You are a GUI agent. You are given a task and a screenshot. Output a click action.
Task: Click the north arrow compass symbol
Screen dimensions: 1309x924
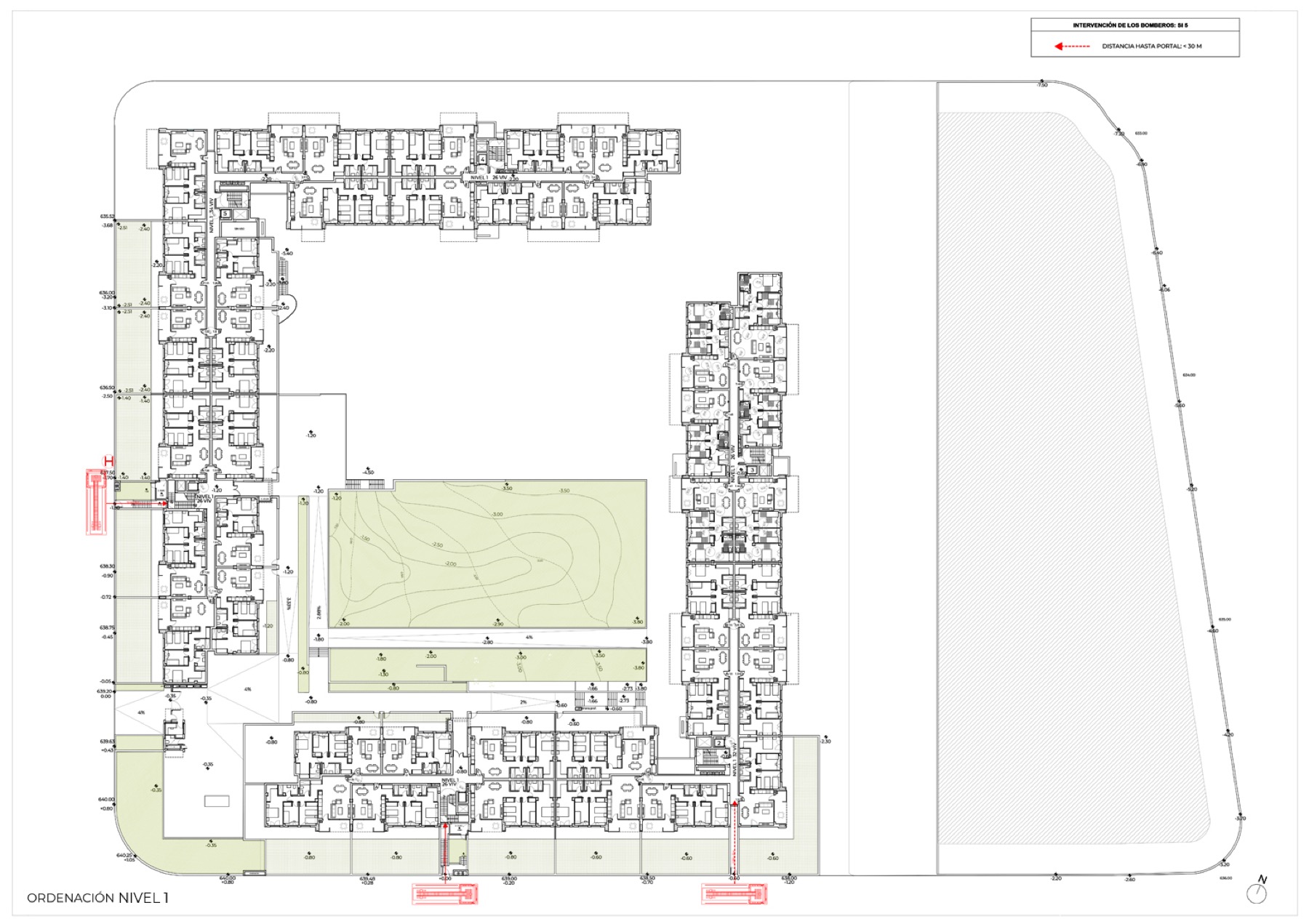pos(1256,892)
